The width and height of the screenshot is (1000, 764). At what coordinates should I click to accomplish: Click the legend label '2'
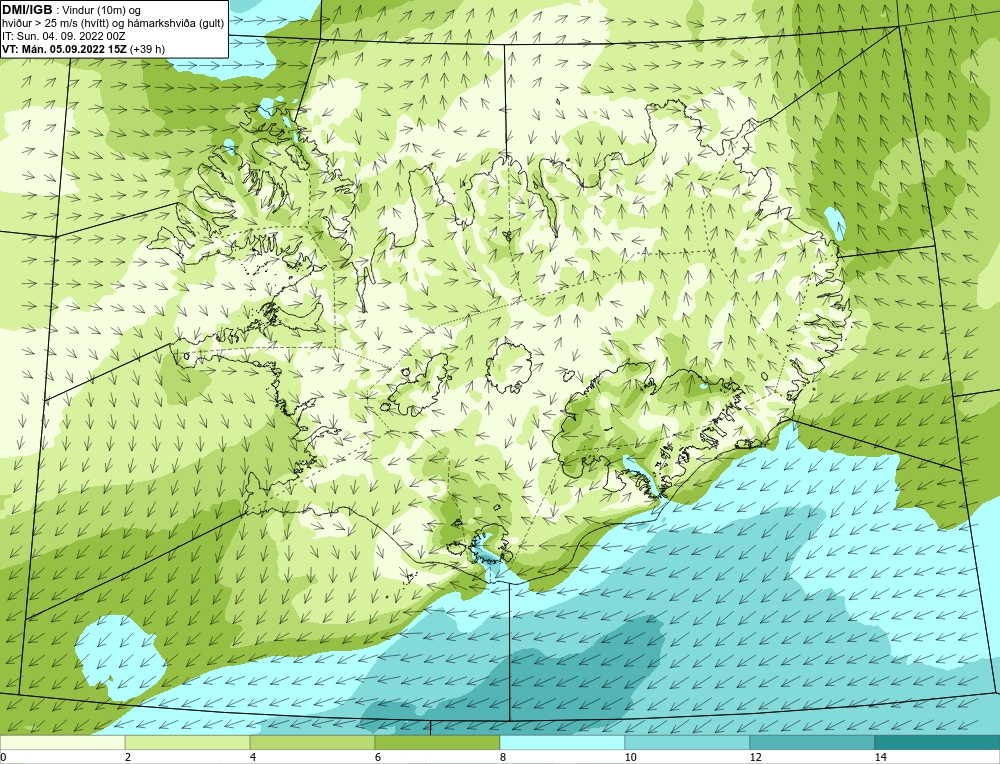click(x=128, y=757)
